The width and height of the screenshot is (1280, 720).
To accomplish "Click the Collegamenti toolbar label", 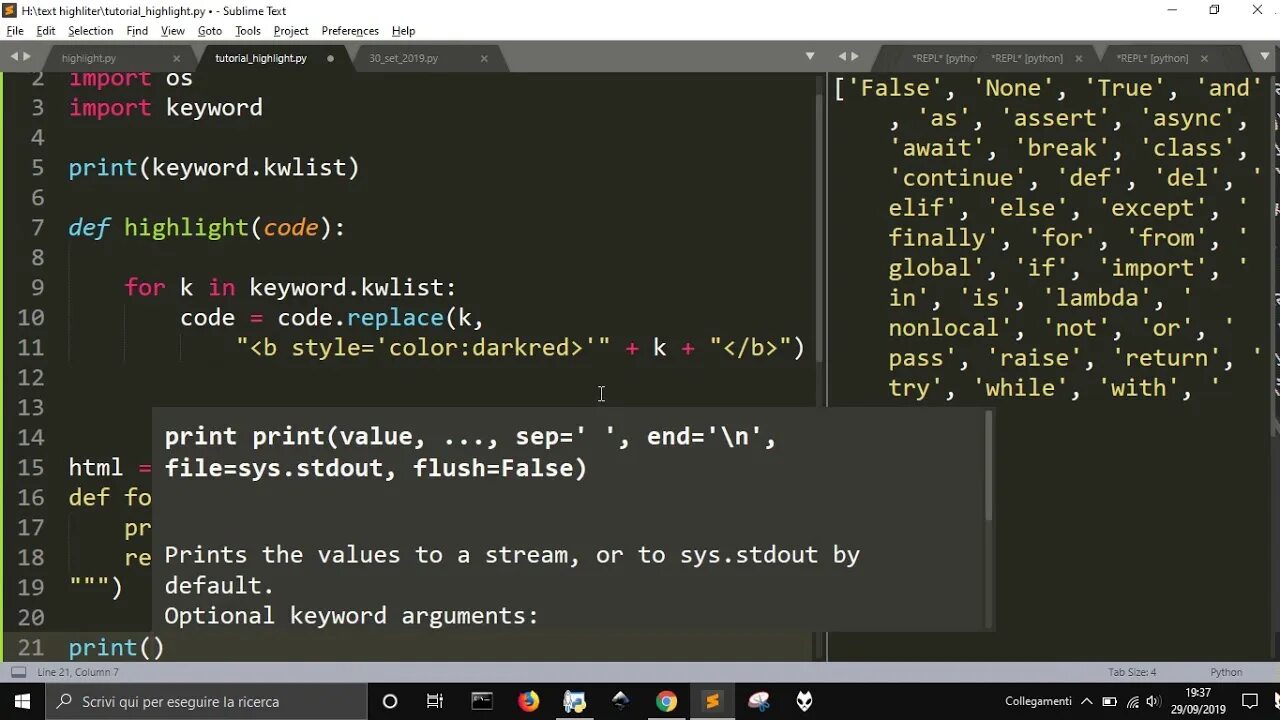I will pos(1038,701).
